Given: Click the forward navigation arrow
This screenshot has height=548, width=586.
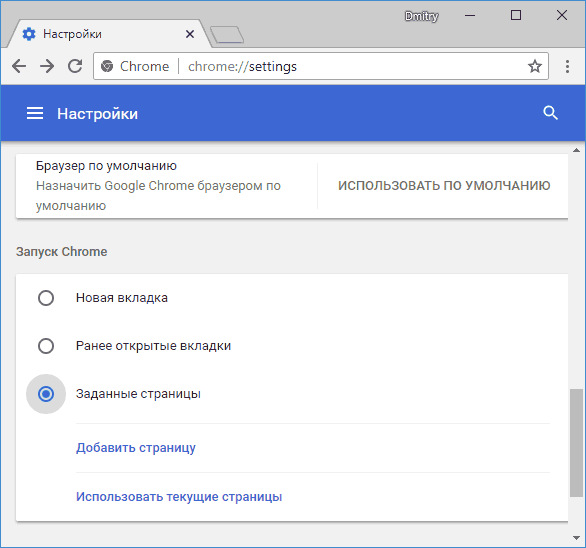Looking at the screenshot, I should tap(47, 67).
